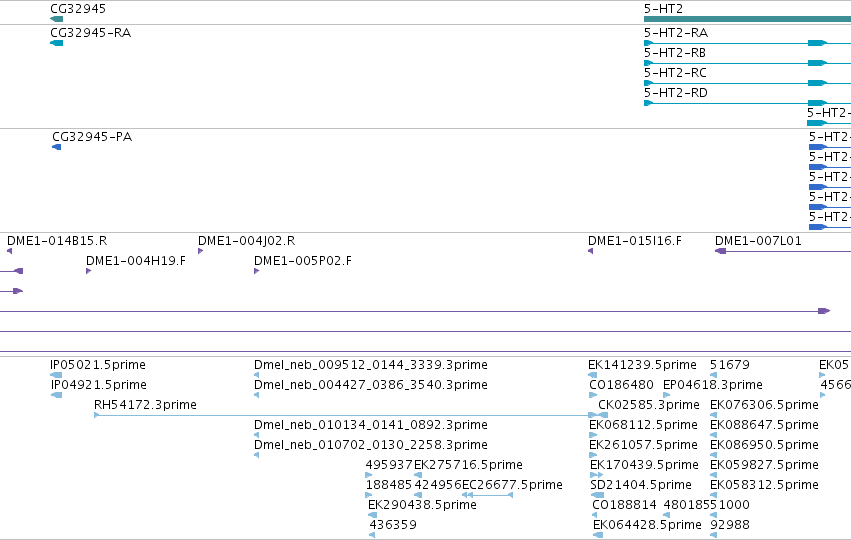Click the EK086950.5prime EST label
This screenshot has height=540, width=851.
(x=764, y=445)
